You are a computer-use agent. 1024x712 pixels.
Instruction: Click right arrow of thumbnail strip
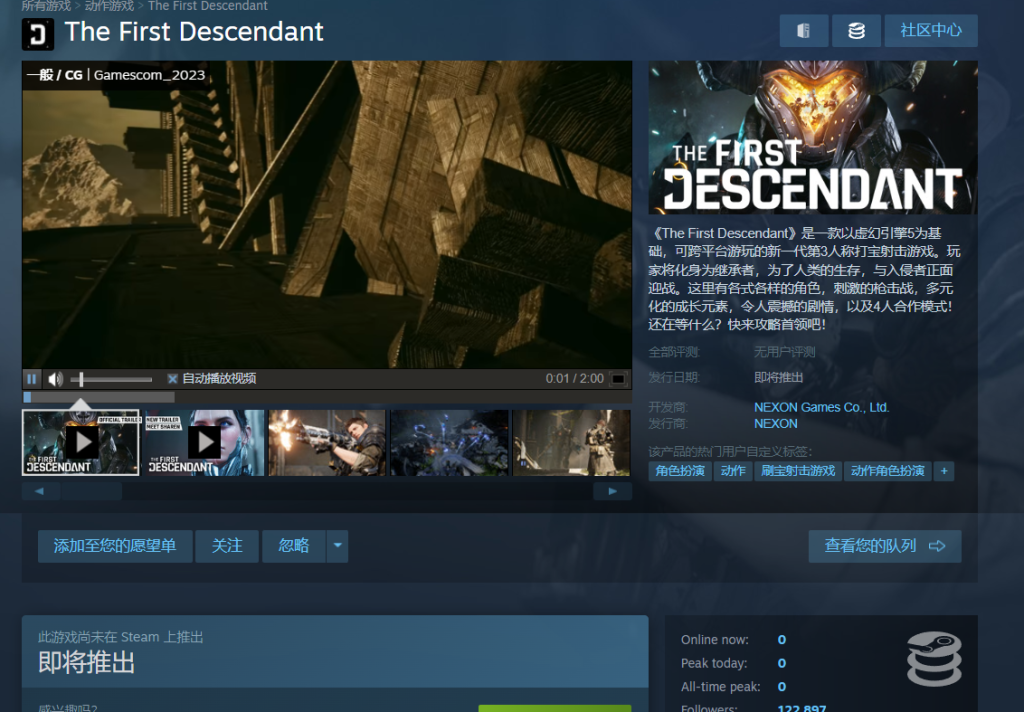coord(613,491)
